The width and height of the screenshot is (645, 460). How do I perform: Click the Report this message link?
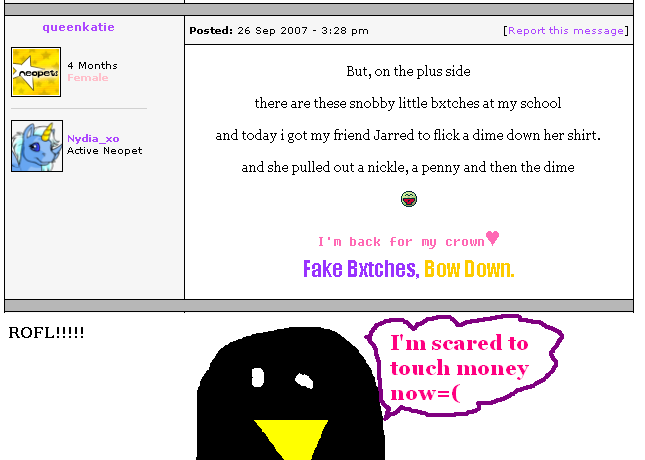(566, 30)
